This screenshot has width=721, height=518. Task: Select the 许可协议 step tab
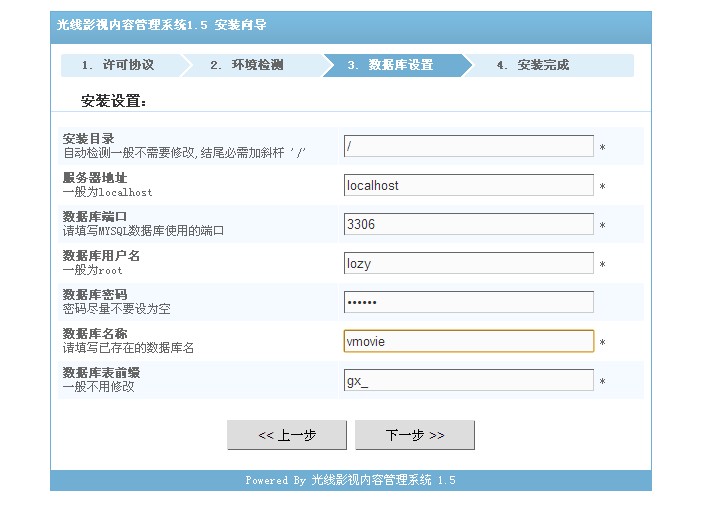[x=120, y=65]
